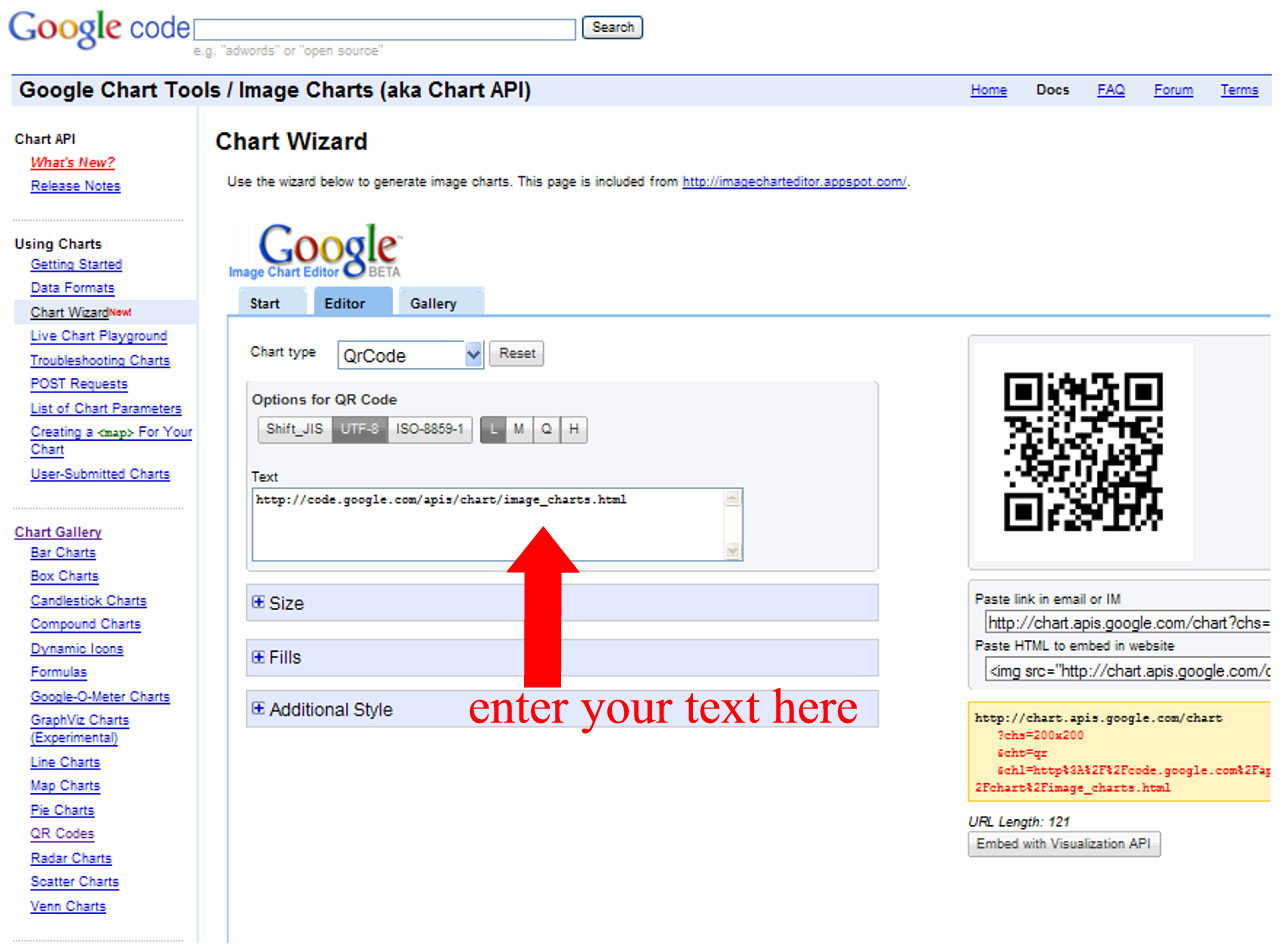
Task: Open the Line Charts link
Action: pos(65,762)
